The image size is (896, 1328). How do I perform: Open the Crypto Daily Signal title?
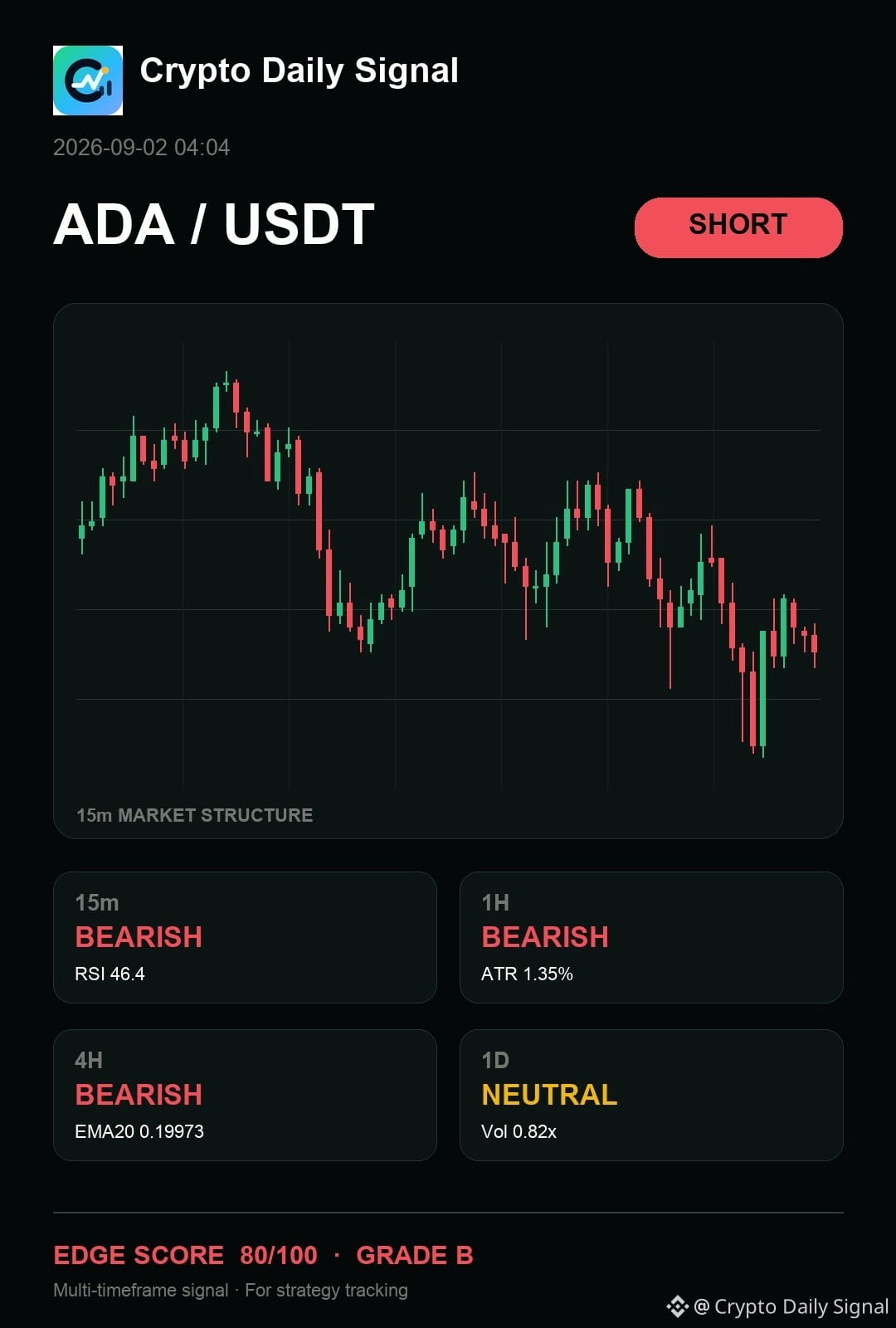click(299, 71)
